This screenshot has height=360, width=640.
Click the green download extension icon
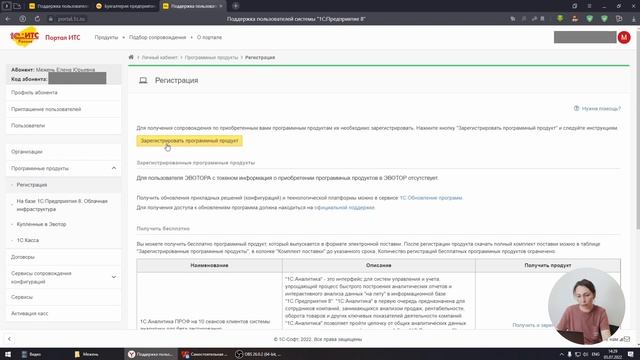pos(560,19)
